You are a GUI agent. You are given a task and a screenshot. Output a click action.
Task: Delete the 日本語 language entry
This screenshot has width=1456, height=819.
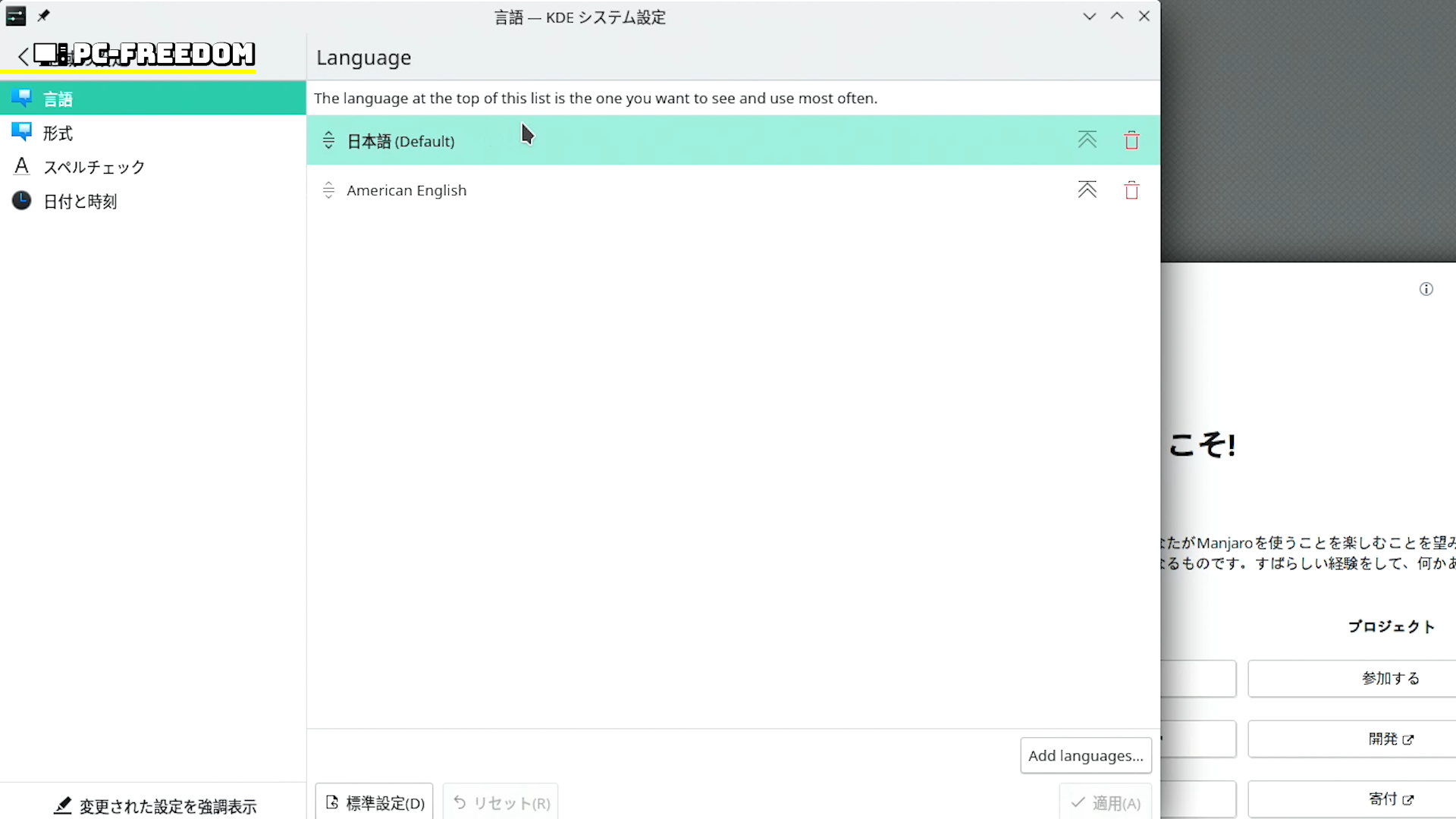click(x=1131, y=140)
